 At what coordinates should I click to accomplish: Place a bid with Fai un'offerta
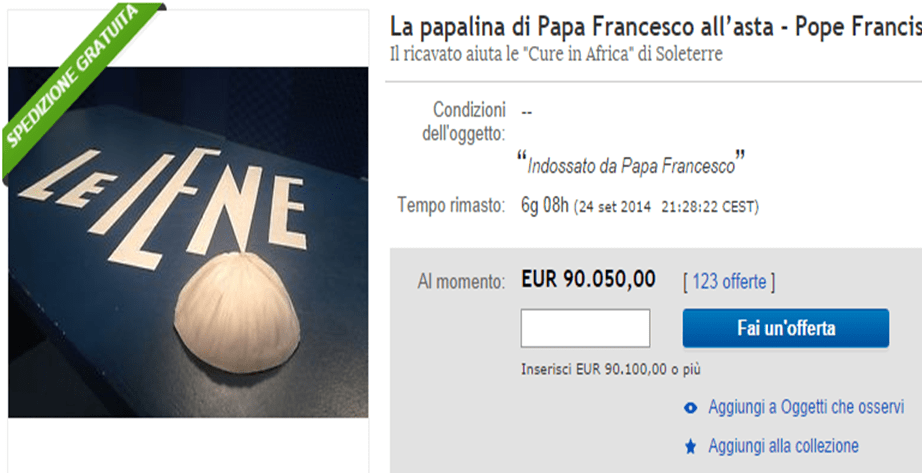coord(786,328)
